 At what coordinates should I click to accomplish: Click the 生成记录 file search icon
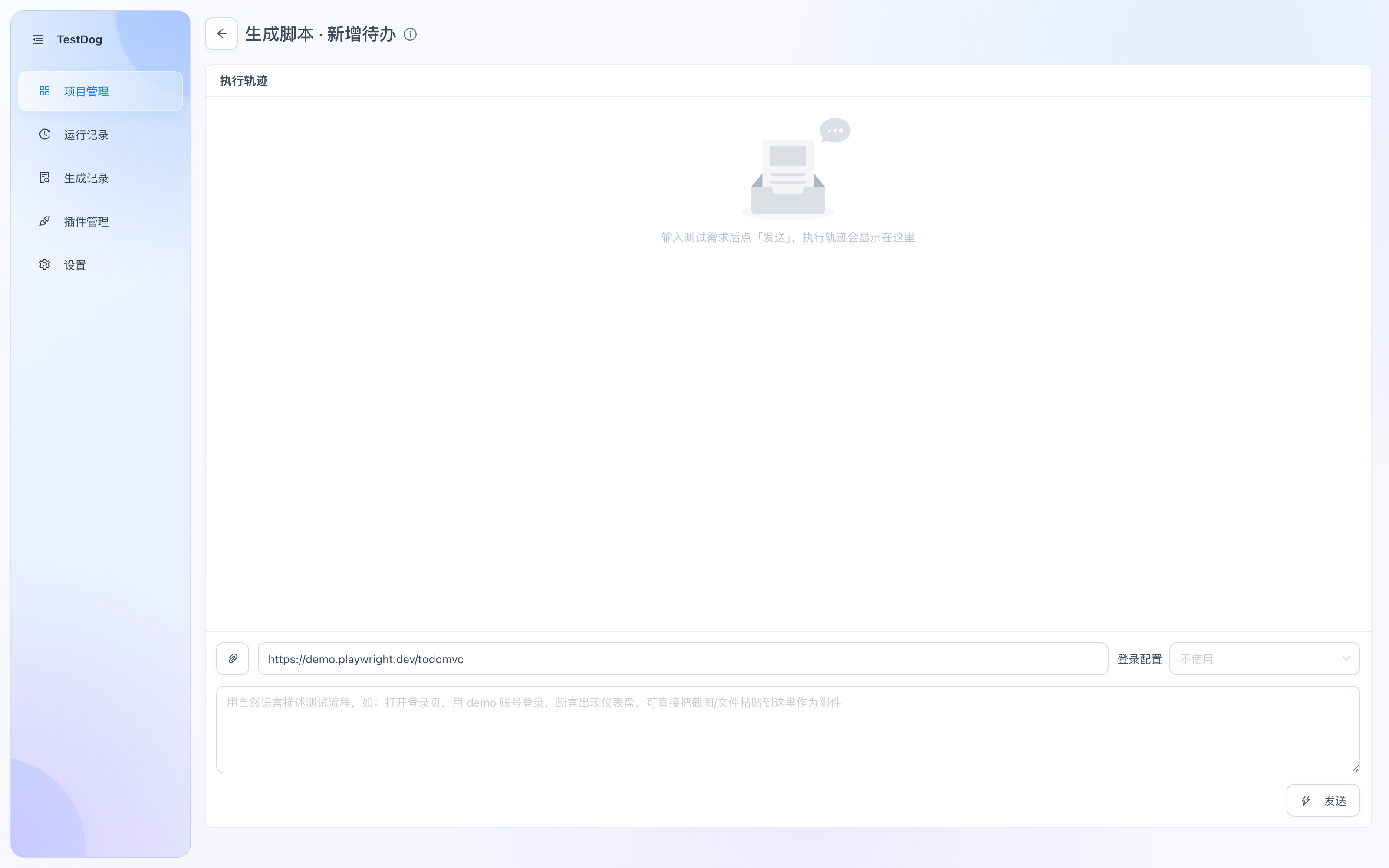coord(45,178)
